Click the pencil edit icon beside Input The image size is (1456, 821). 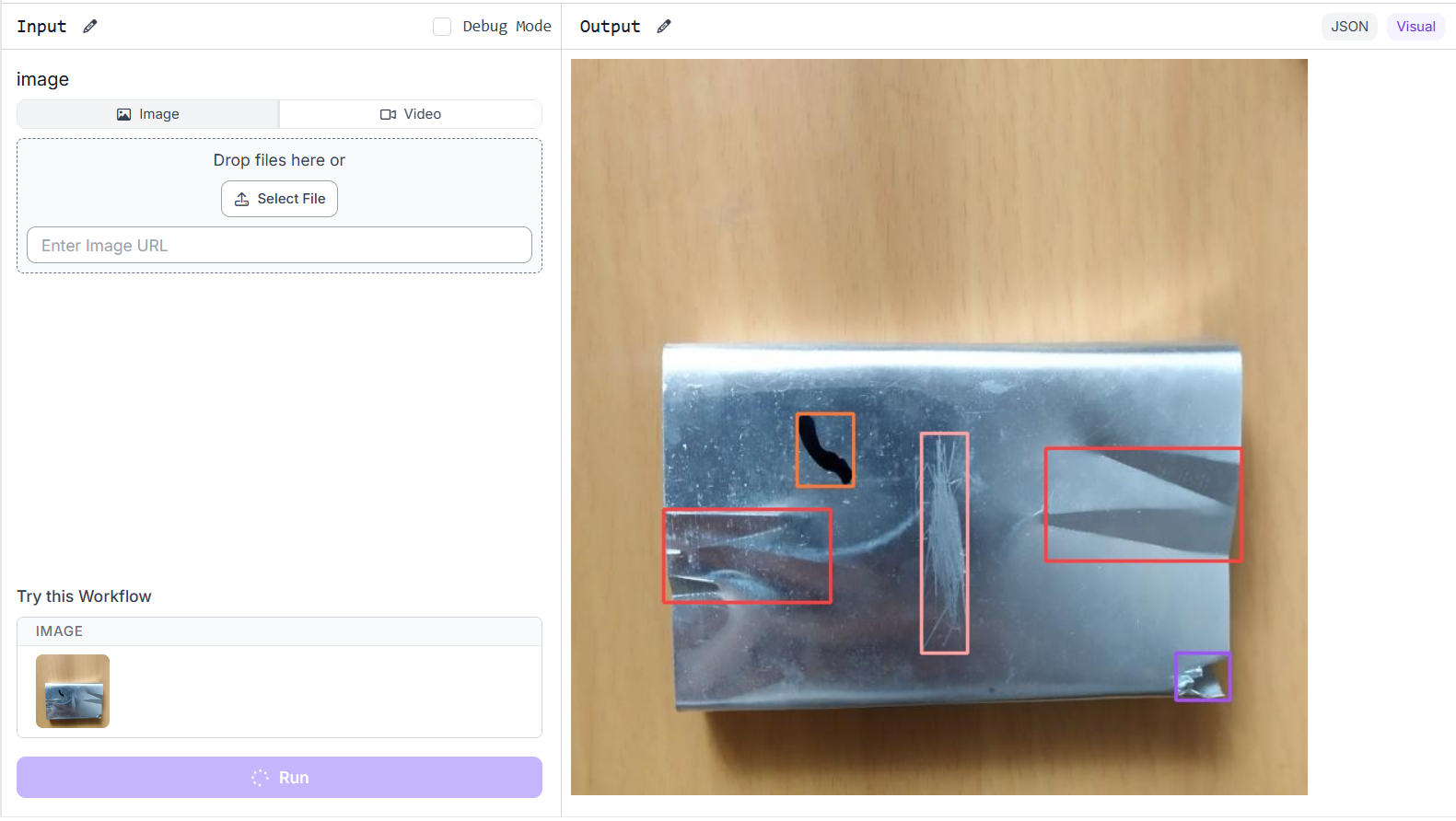coord(89,27)
